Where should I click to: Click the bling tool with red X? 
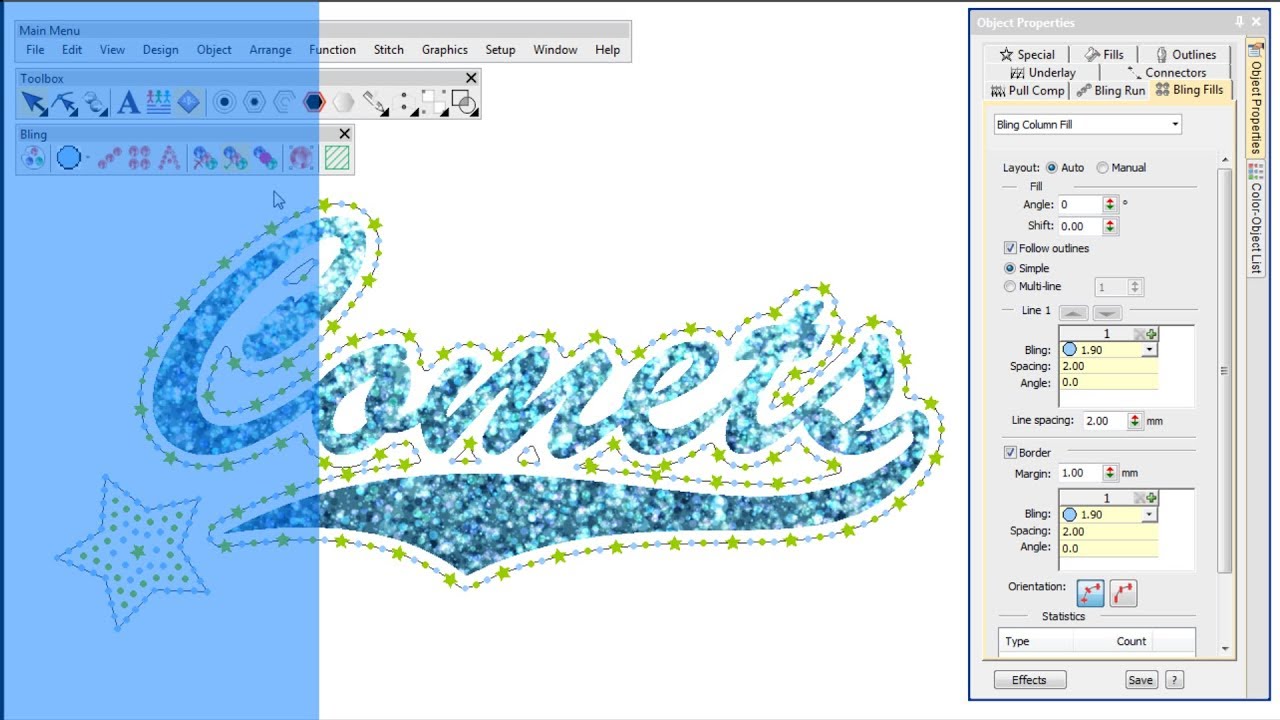pyautogui.click(x=205, y=158)
